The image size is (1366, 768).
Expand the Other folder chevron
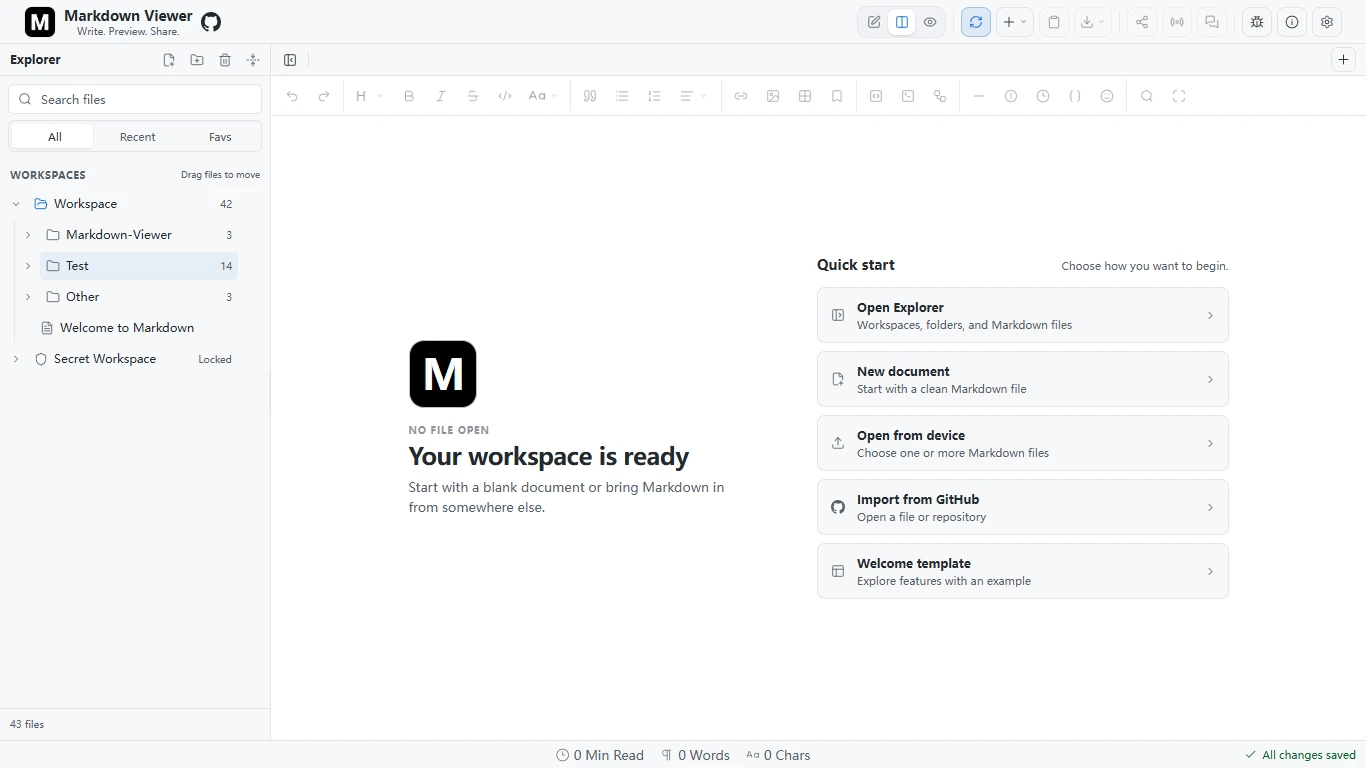tap(28, 297)
